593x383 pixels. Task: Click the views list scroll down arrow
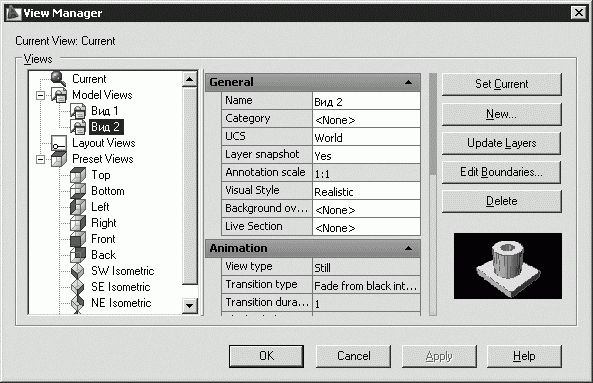point(189,305)
